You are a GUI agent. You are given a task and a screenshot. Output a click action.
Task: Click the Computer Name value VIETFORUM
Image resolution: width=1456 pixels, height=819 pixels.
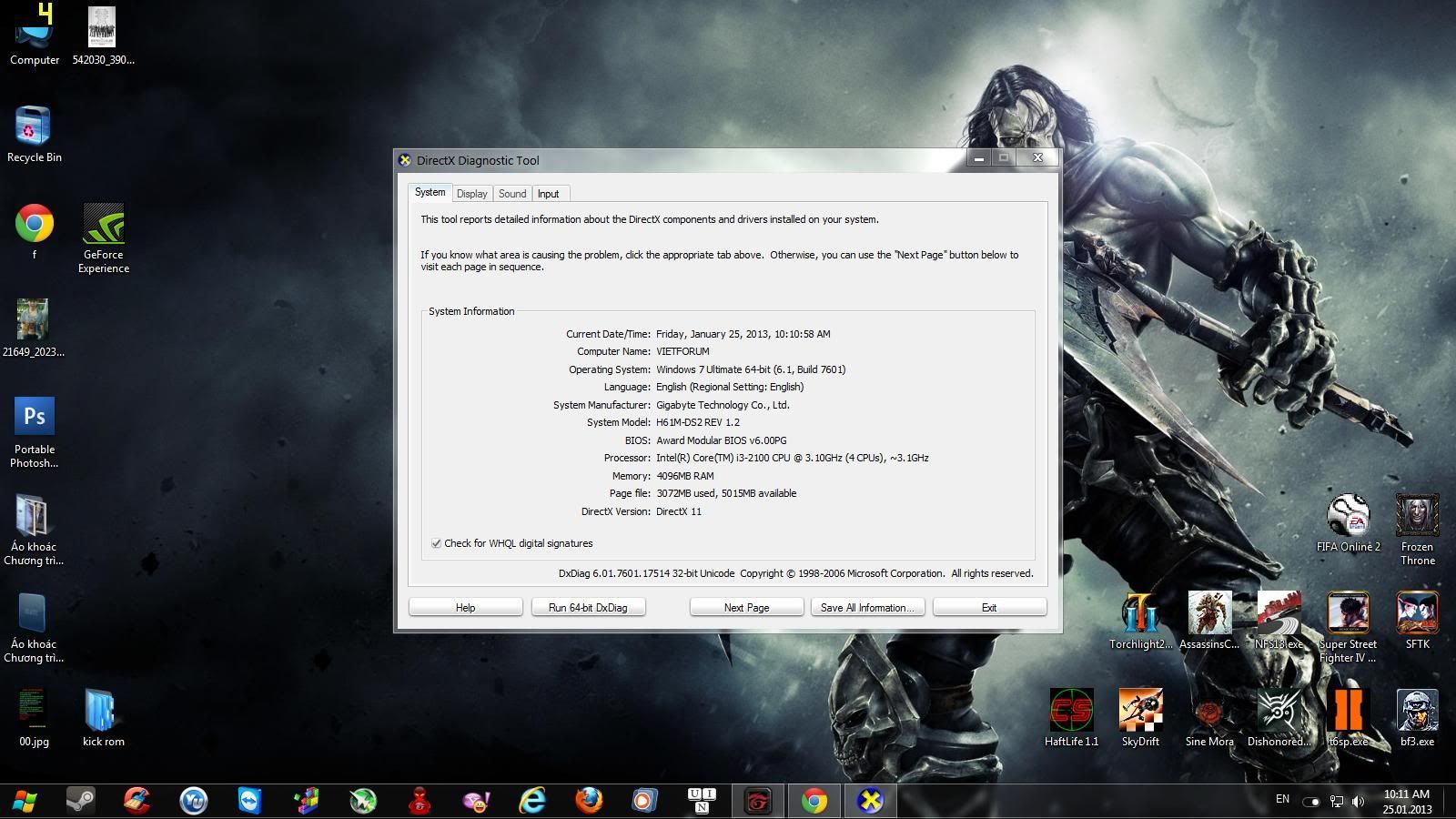[x=682, y=351]
